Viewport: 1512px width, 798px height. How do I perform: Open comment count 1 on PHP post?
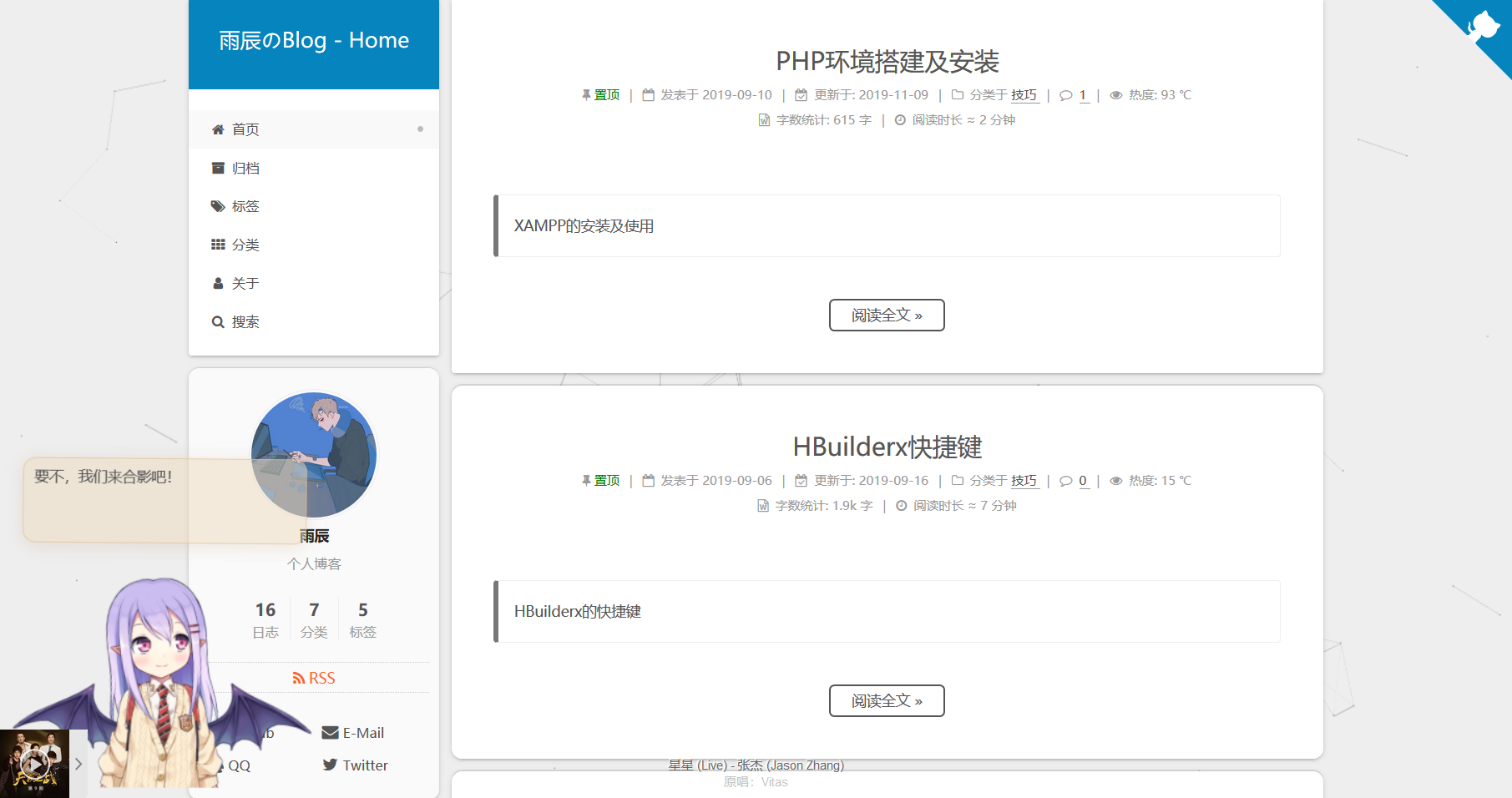click(1083, 95)
